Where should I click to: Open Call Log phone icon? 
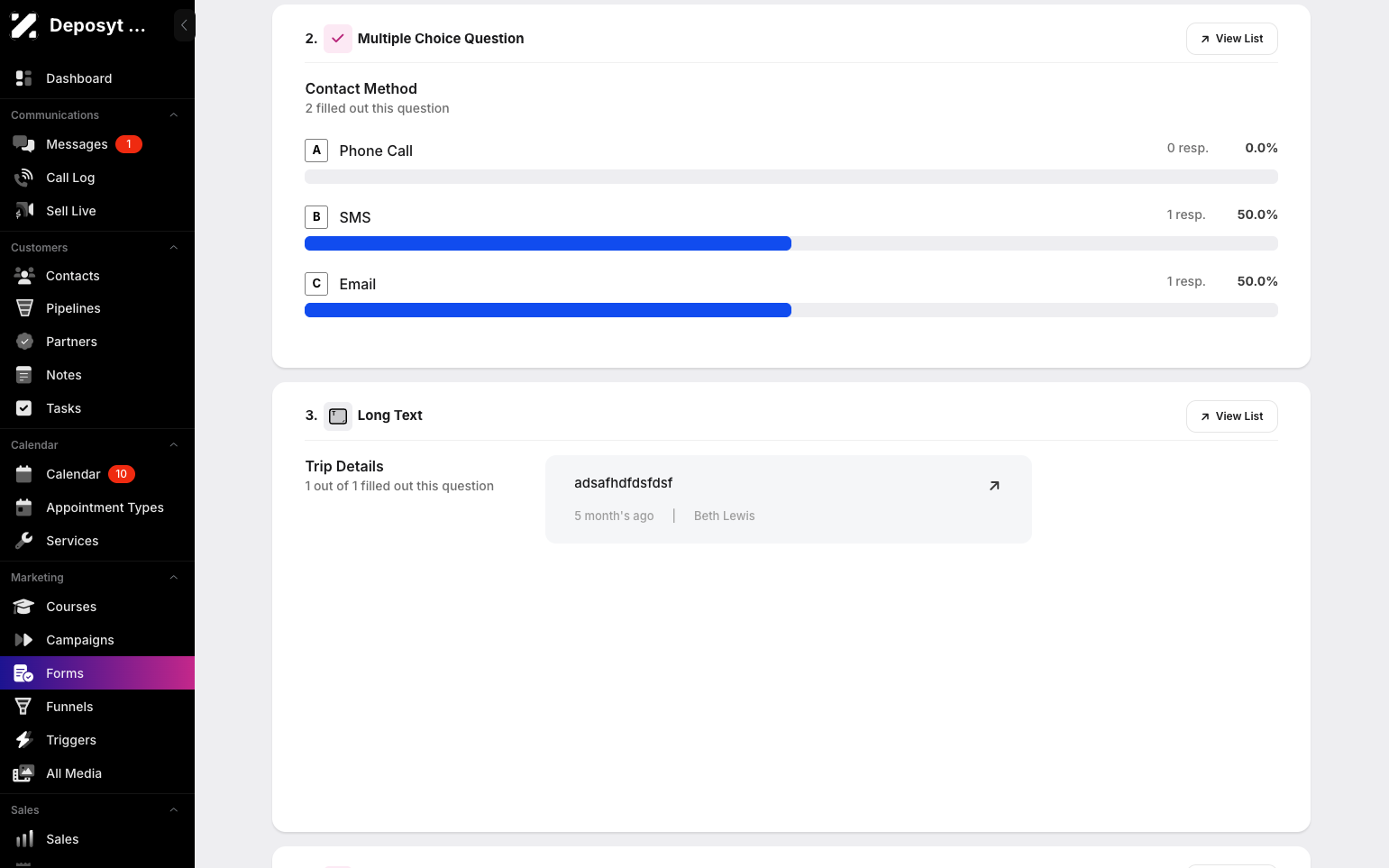coord(24,178)
